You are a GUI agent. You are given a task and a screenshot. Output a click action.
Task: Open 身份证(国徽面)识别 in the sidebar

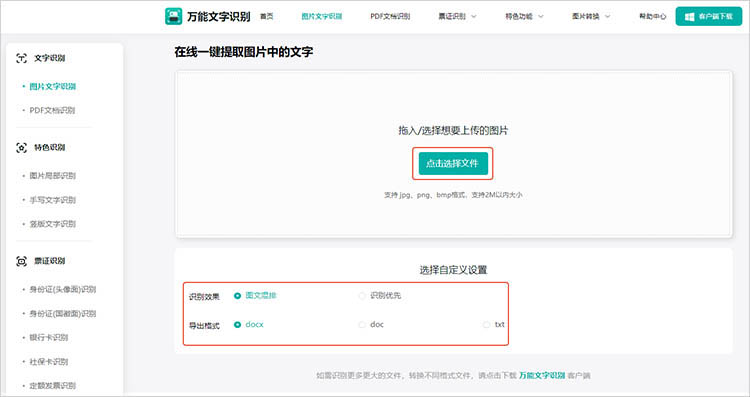coord(63,314)
